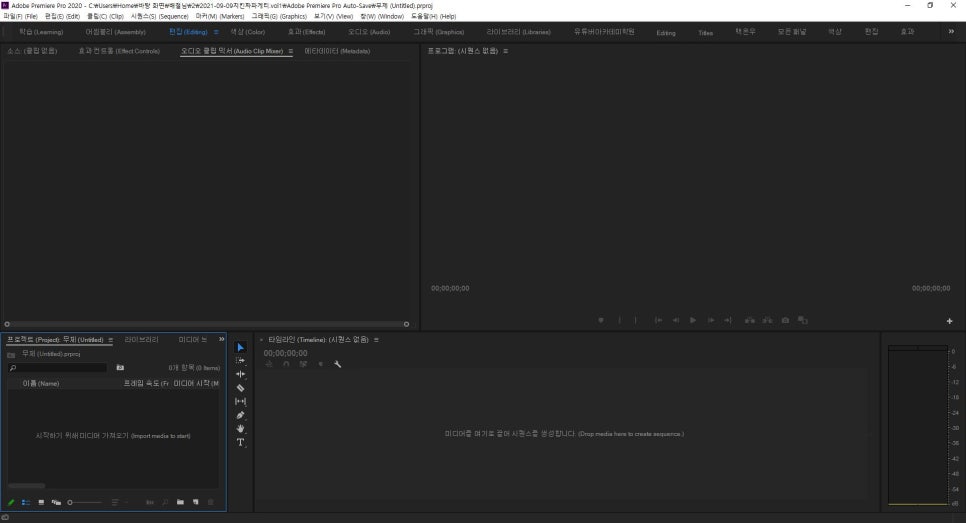
Task: Click the Export Frame camera icon
Action: pyautogui.click(x=785, y=320)
